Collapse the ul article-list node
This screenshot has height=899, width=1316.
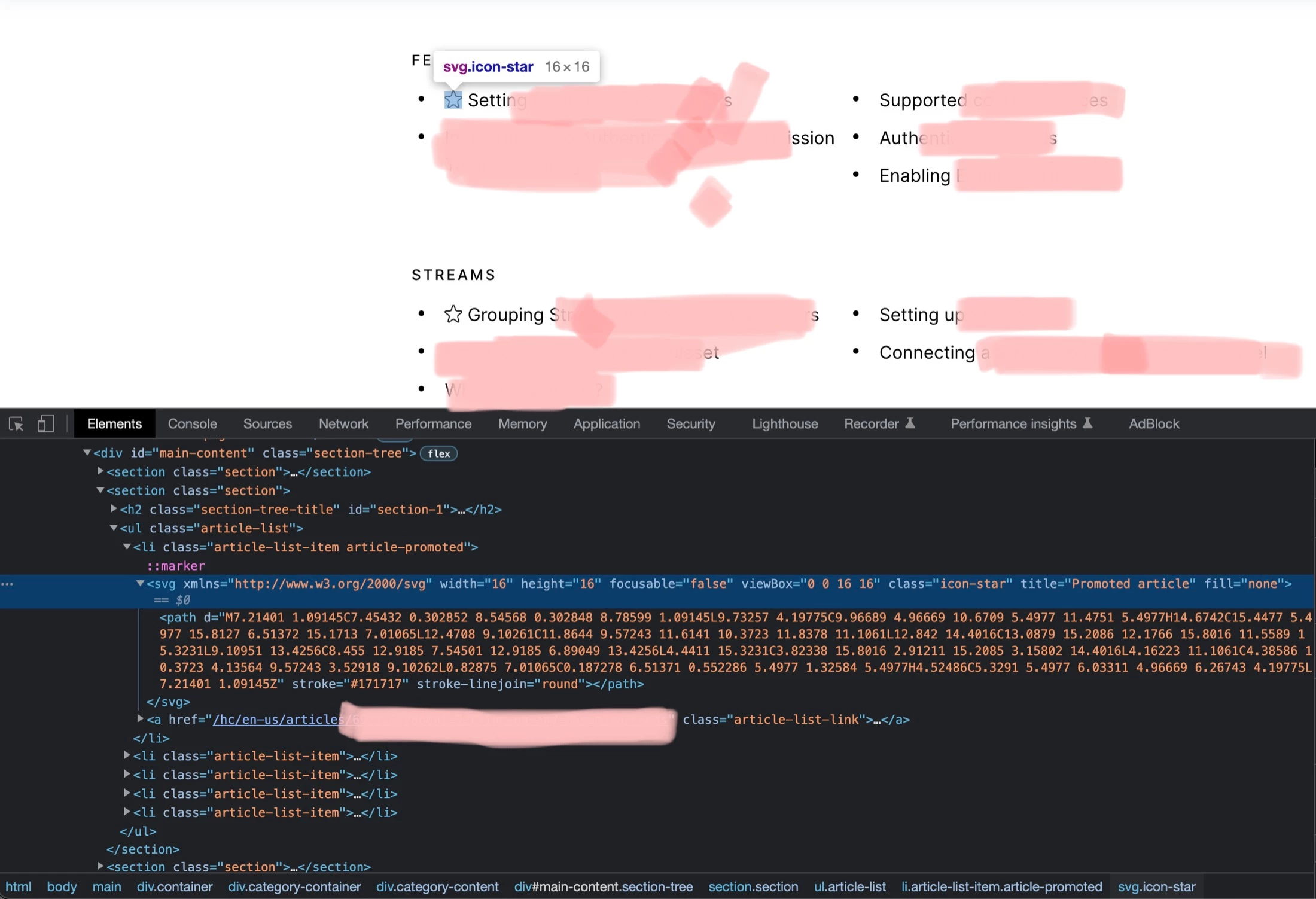(x=114, y=528)
